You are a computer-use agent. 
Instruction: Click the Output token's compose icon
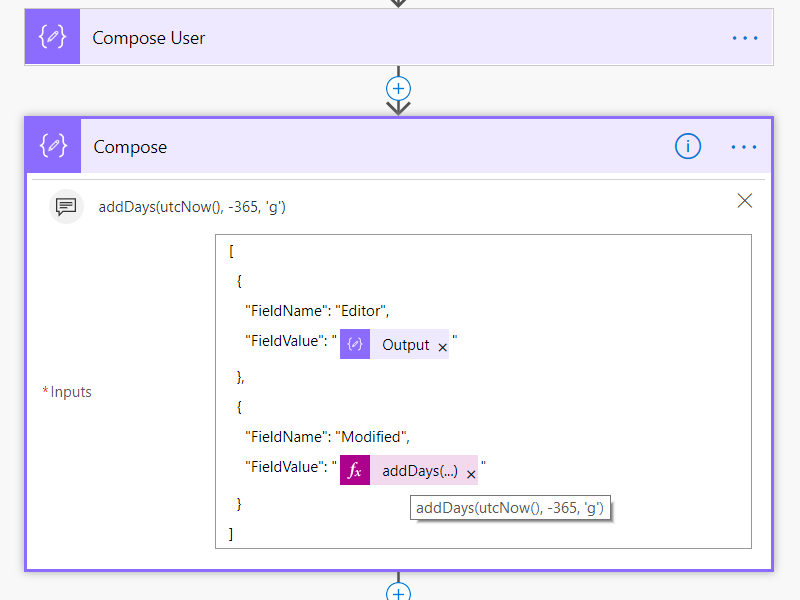(355, 345)
